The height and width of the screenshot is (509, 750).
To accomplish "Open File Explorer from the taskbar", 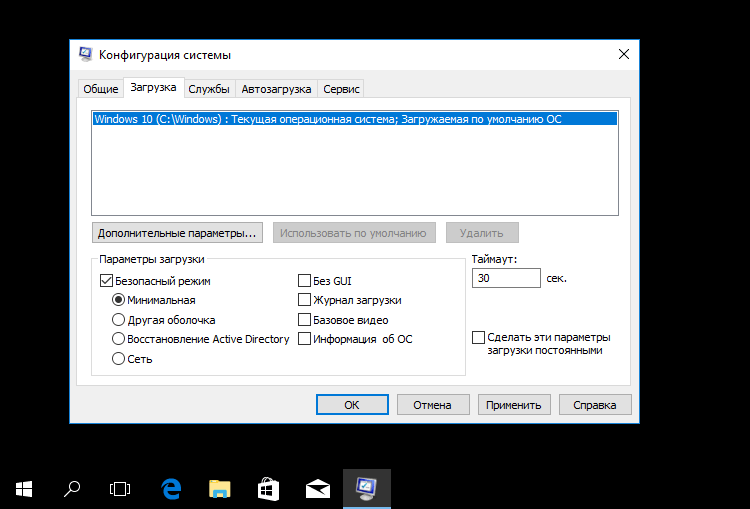I will click(219, 488).
